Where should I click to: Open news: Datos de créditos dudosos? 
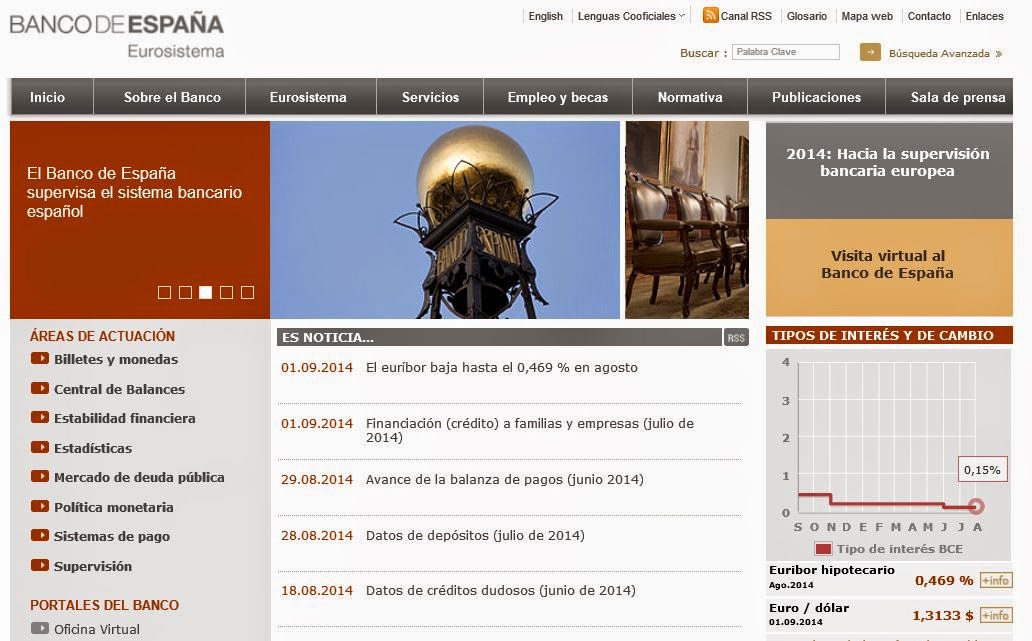click(501, 590)
